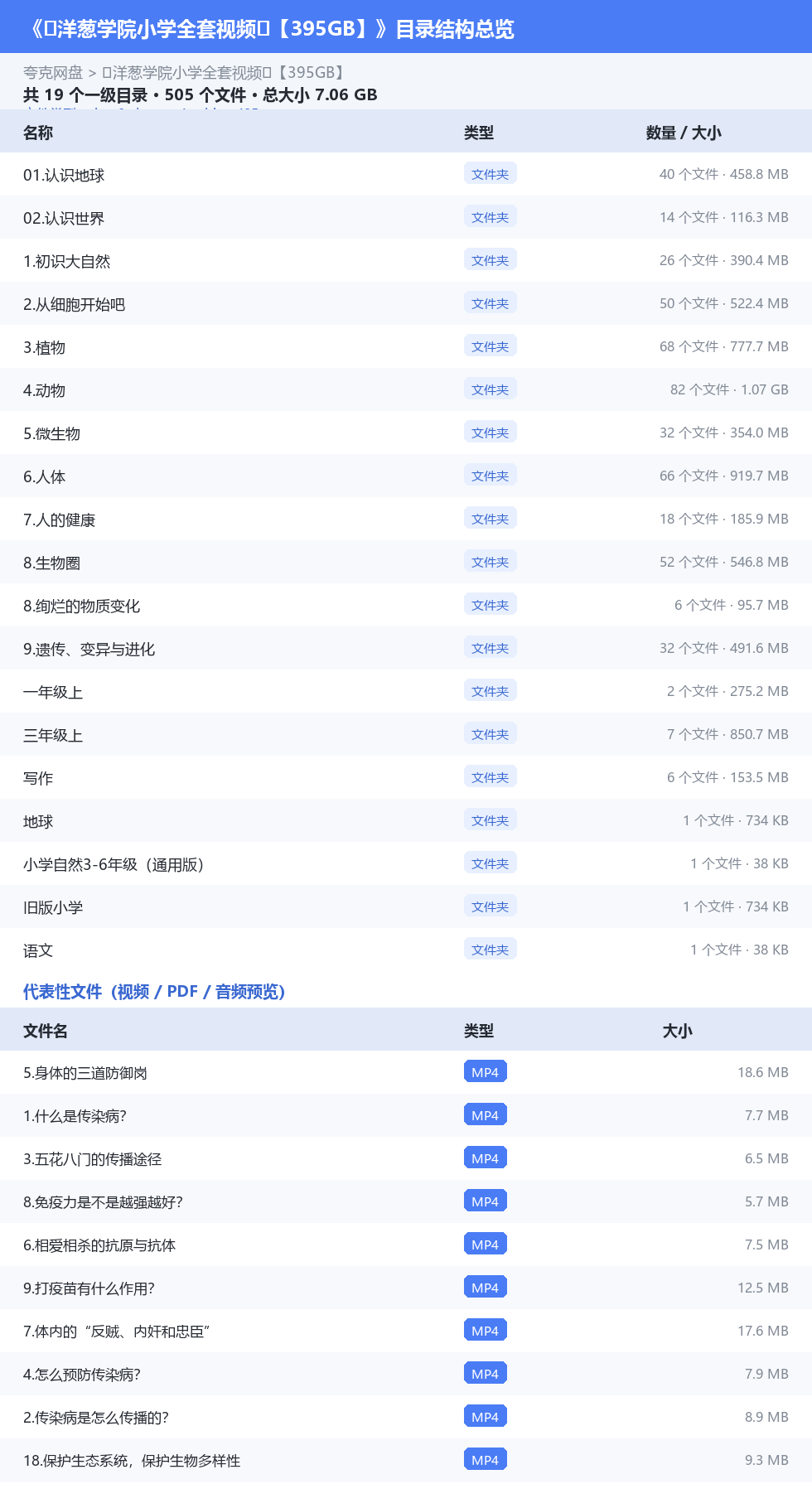Image resolution: width=812 pixels, height=1508 pixels.
Task: Click the MP4 badge for 9.打疫苗有什么作用?
Action: point(486,1288)
